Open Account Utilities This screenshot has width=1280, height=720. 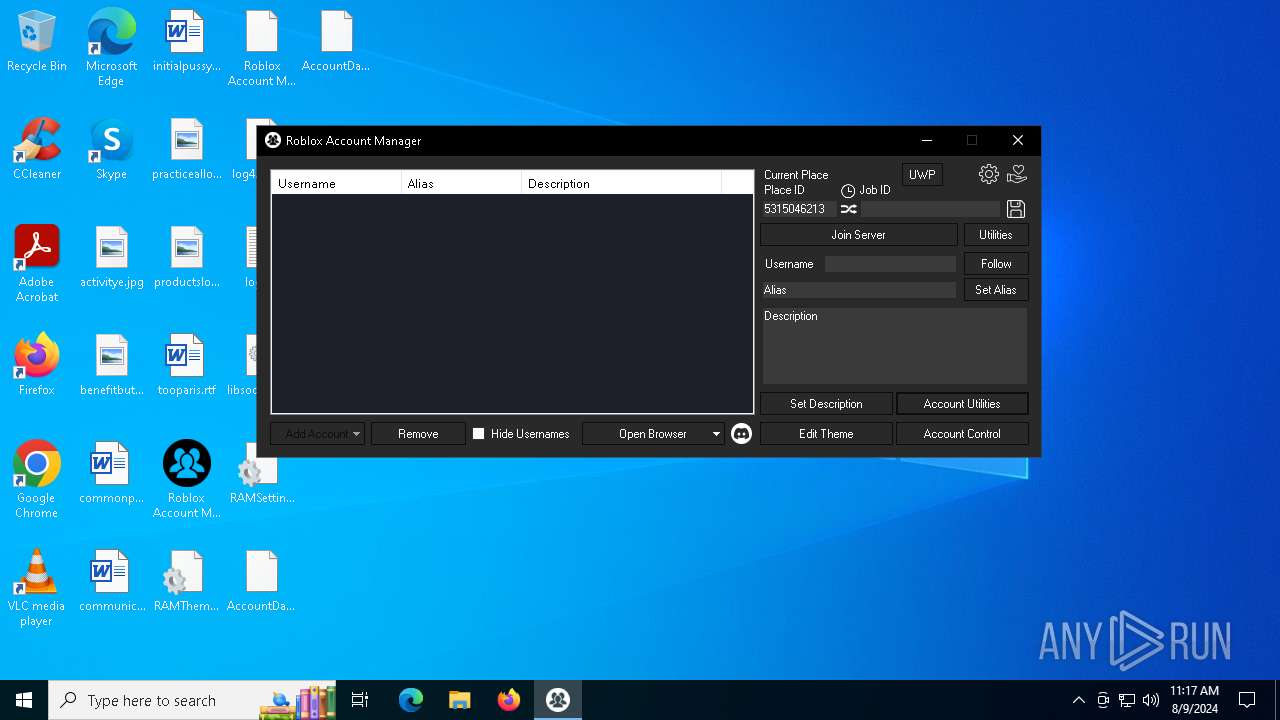[x=962, y=404]
